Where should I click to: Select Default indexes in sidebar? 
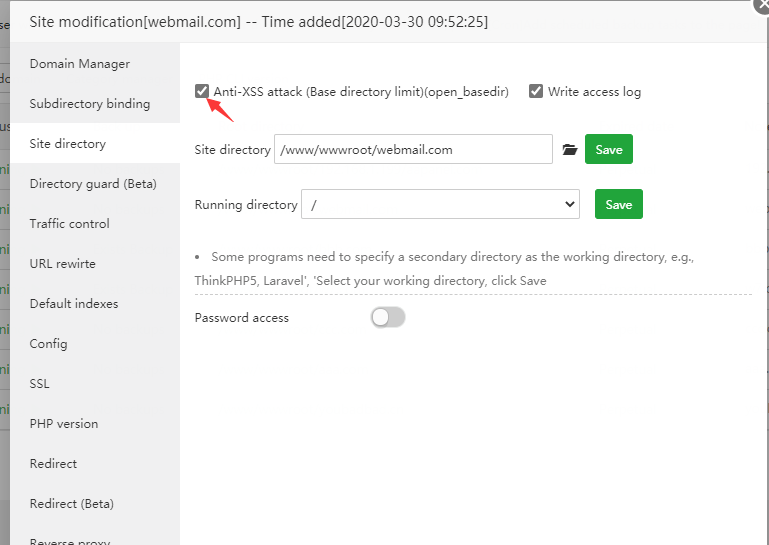[74, 304]
